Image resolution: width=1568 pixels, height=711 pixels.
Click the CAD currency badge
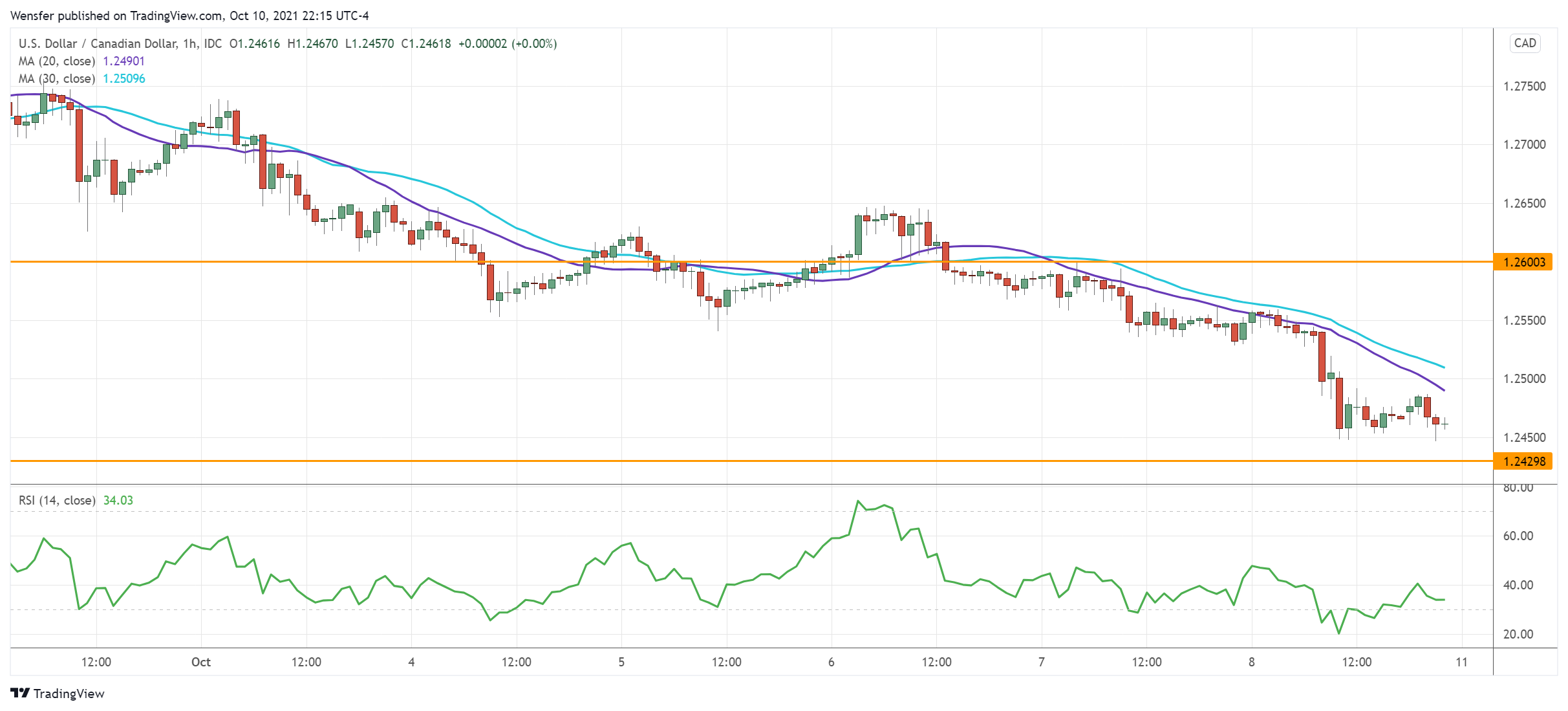coord(1525,43)
